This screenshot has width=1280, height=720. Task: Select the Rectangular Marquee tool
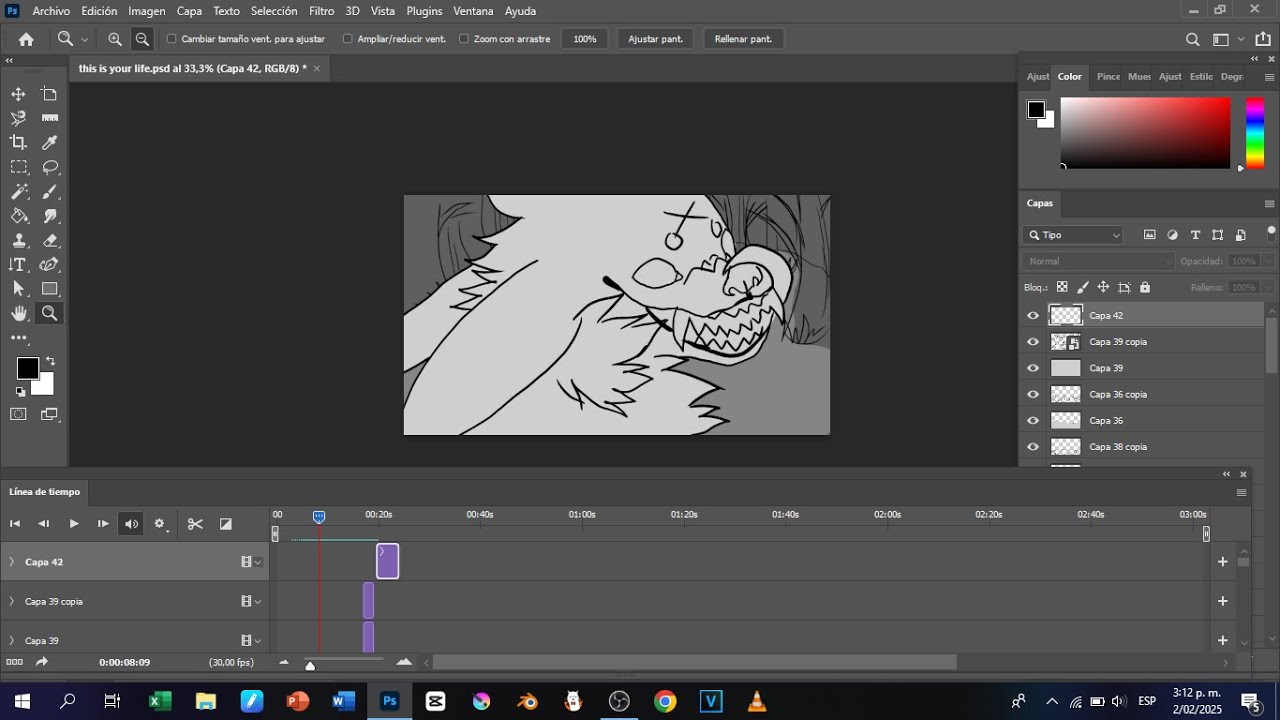18,167
